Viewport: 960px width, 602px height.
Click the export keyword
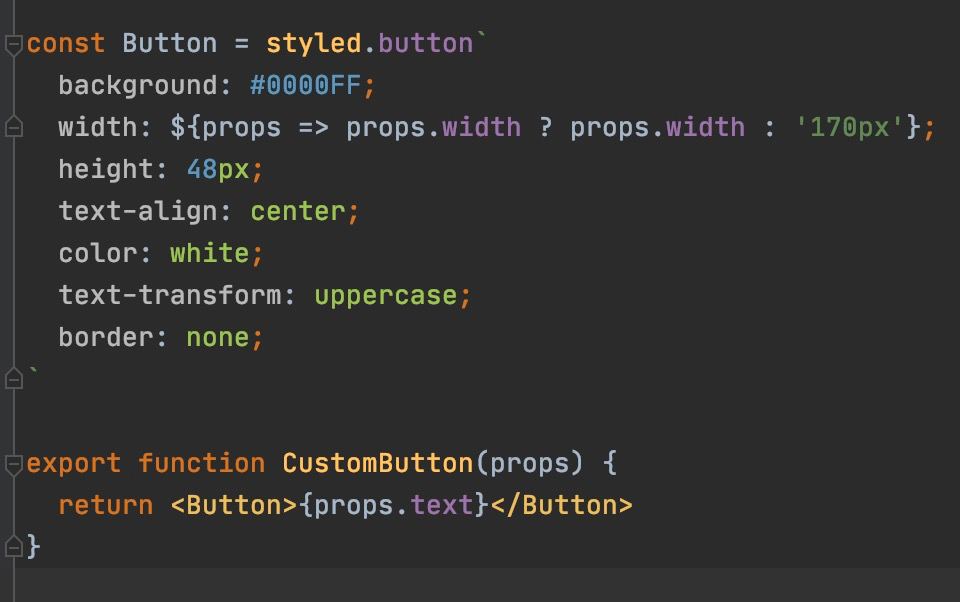pos(74,463)
